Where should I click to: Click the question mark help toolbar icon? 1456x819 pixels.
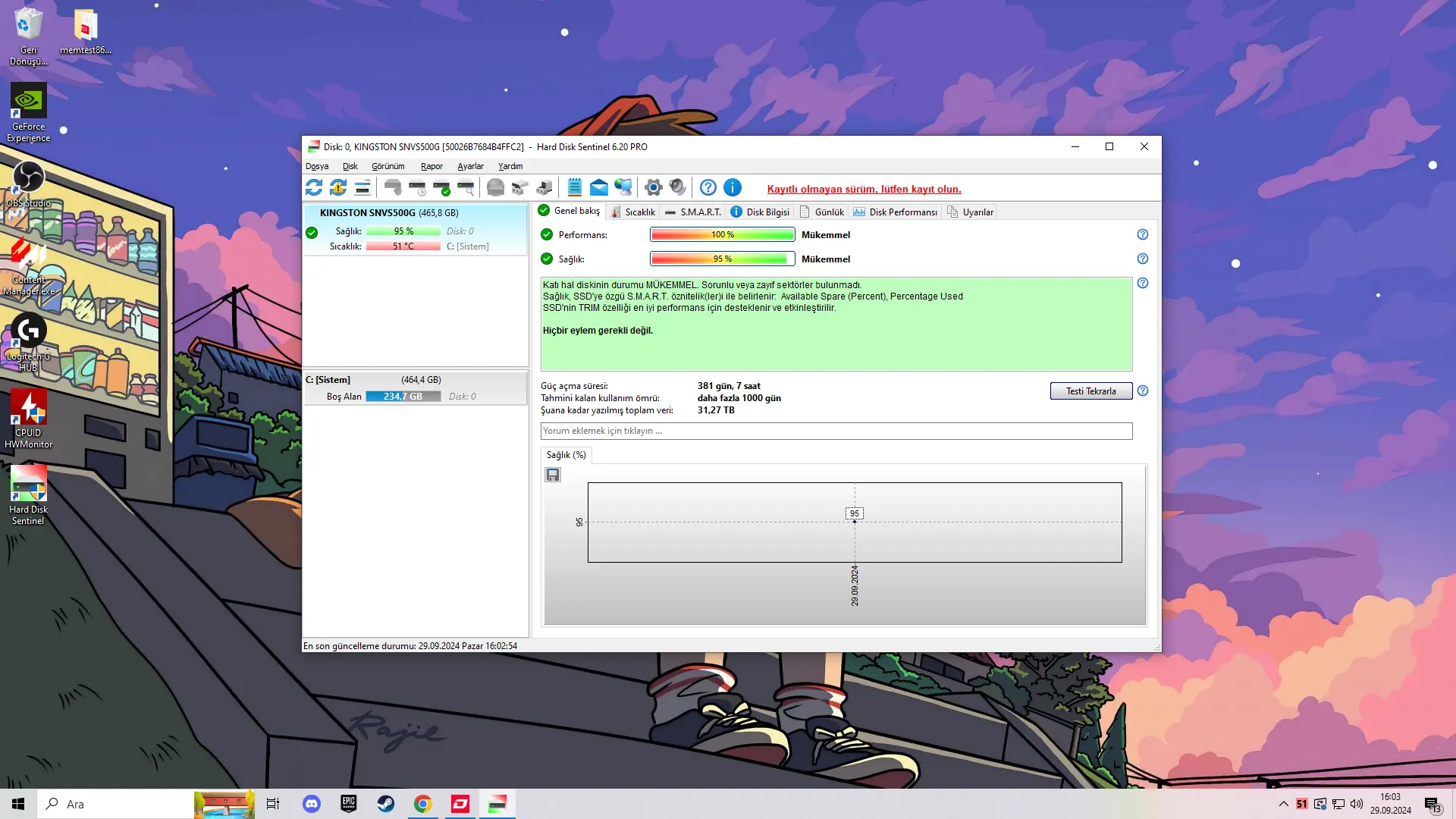[x=708, y=187]
